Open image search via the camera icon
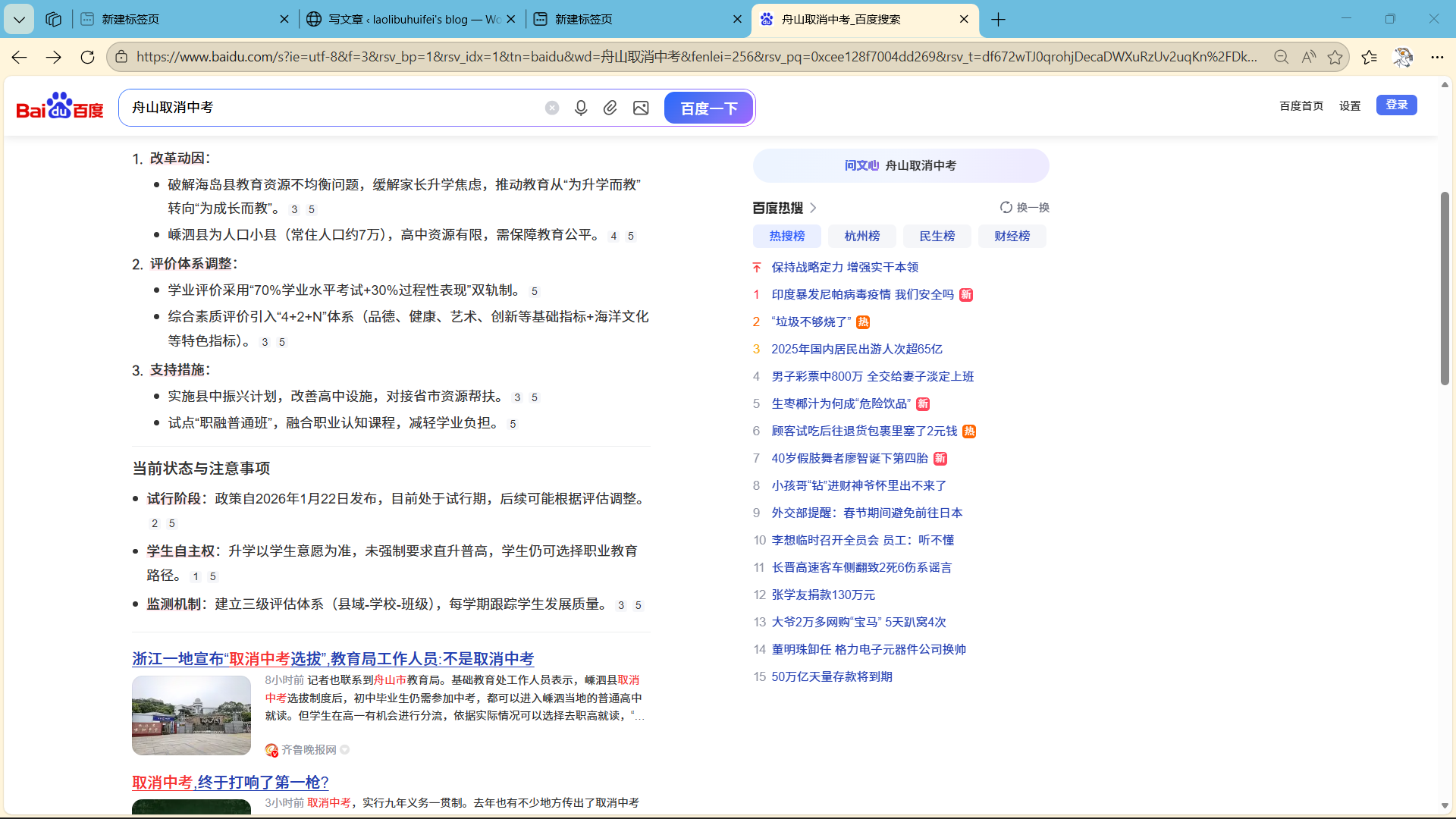Image resolution: width=1456 pixels, height=819 pixels. (x=642, y=108)
